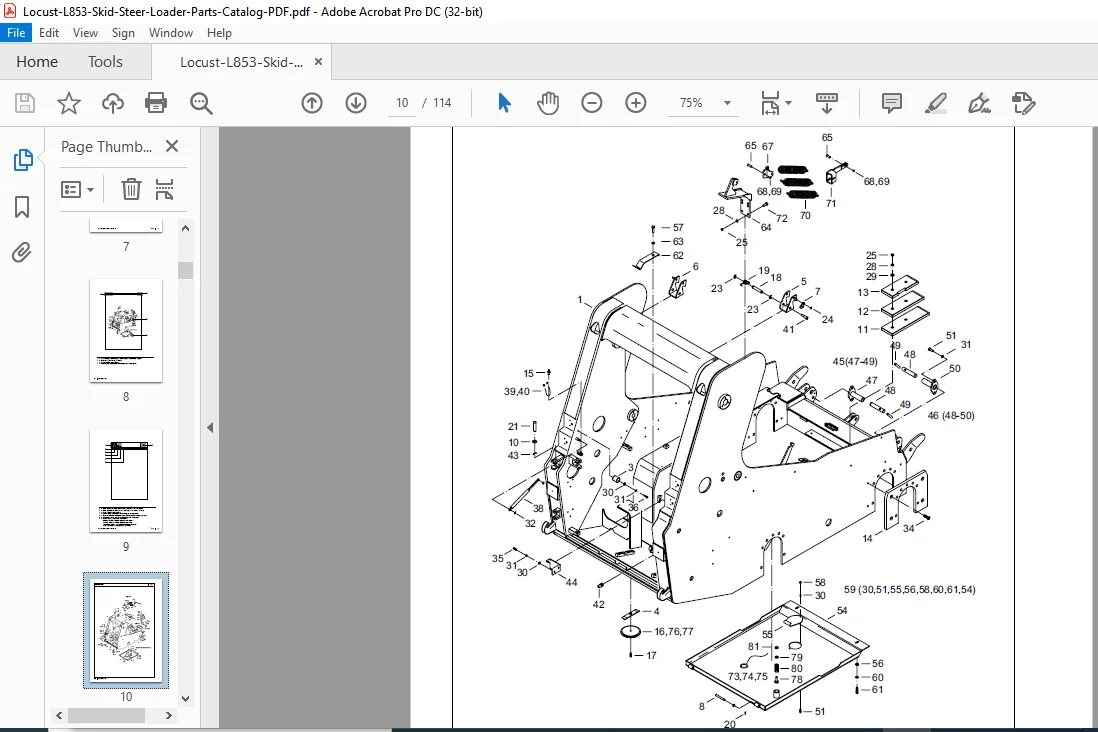Click the '39,40' part callout
Screen dimensions: 1098x732
[x=517, y=392]
